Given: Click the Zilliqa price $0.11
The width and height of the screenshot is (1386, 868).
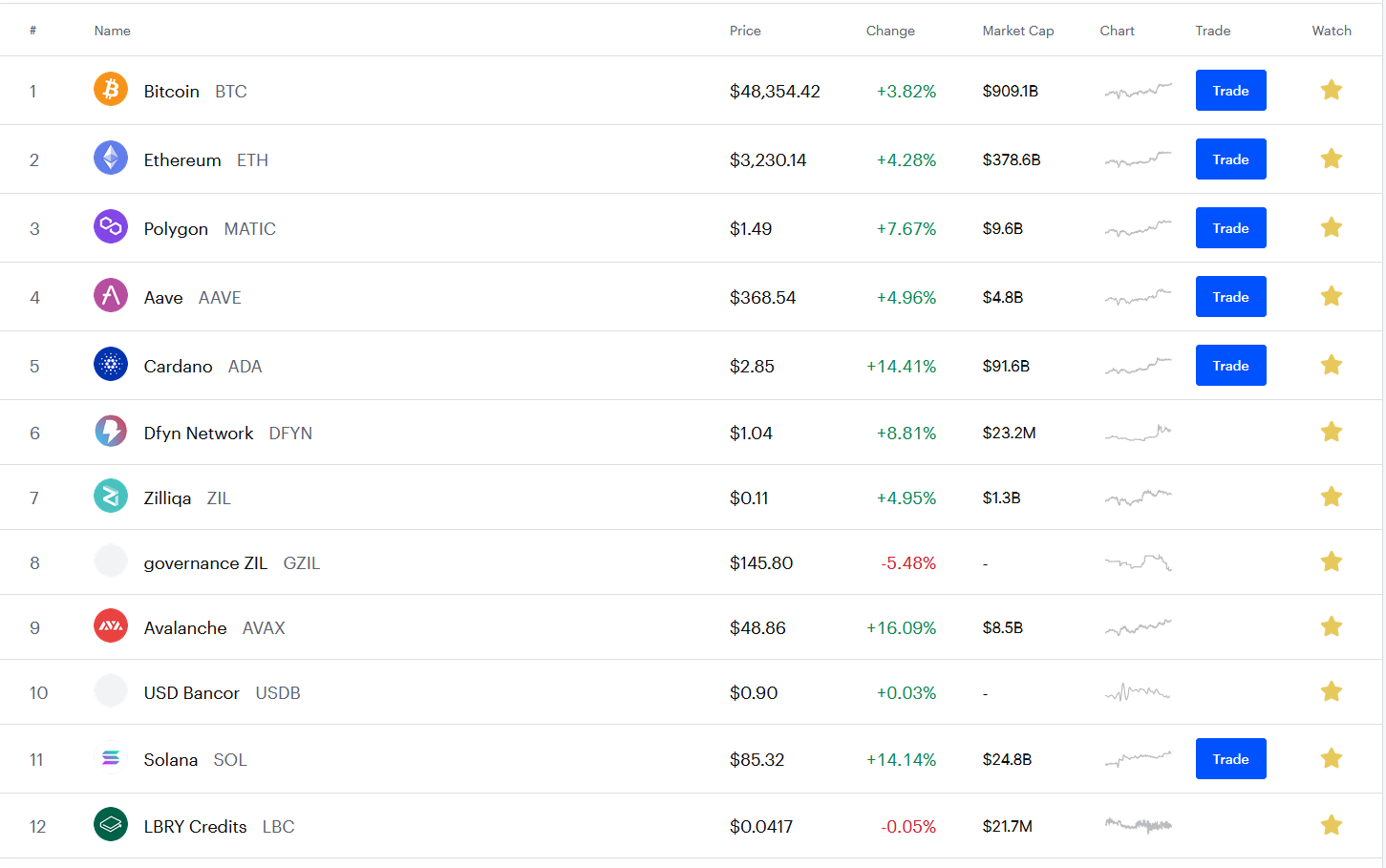Looking at the screenshot, I should 749,498.
